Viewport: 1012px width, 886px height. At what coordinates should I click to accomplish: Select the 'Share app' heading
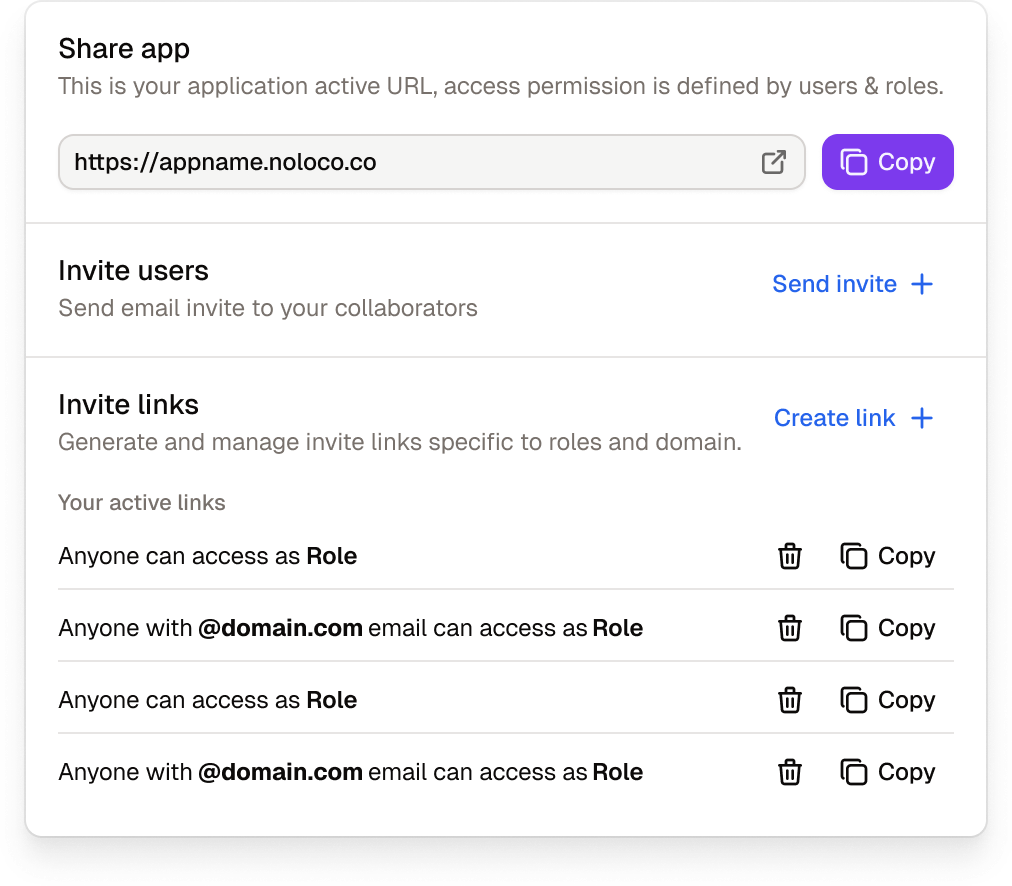pyautogui.click(x=124, y=49)
